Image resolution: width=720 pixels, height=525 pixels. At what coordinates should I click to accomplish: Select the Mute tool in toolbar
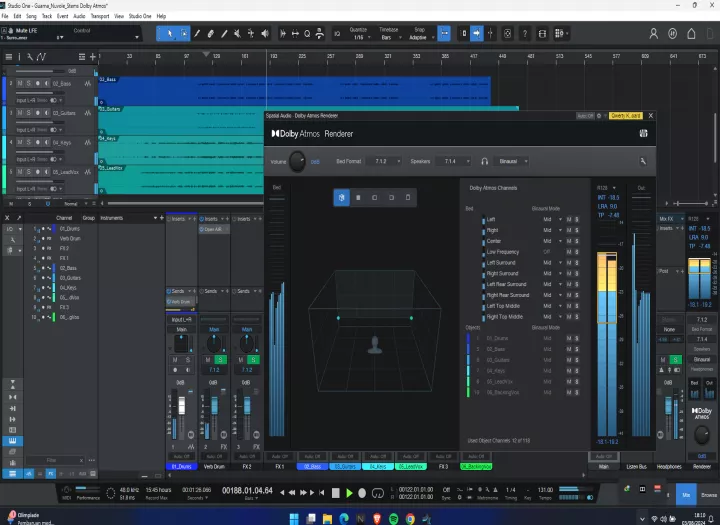(x=237, y=34)
